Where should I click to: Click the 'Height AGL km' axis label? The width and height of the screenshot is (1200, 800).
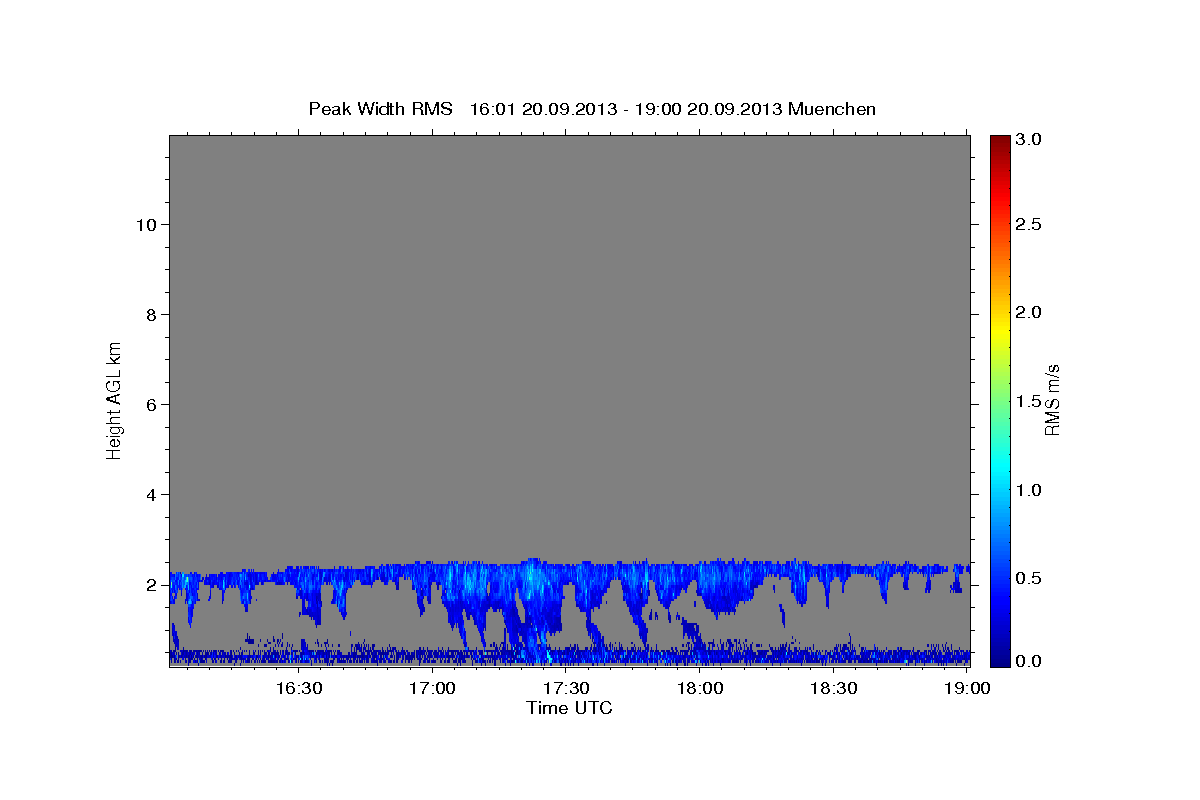pos(114,400)
